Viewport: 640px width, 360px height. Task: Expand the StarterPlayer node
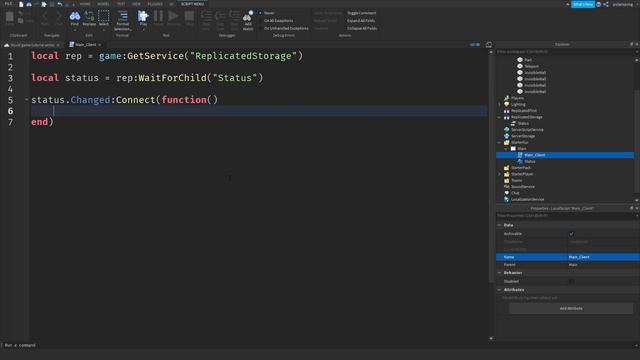(499, 174)
